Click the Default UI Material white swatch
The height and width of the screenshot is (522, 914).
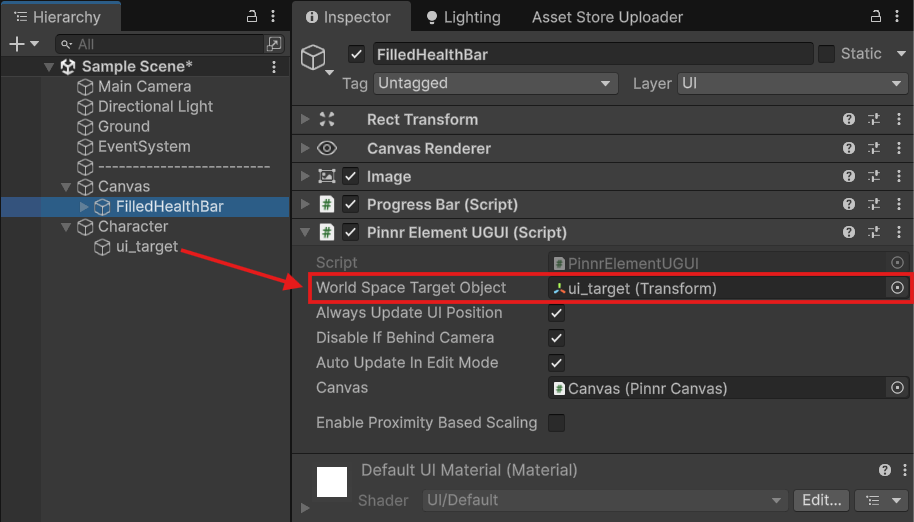click(x=332, y=481)
